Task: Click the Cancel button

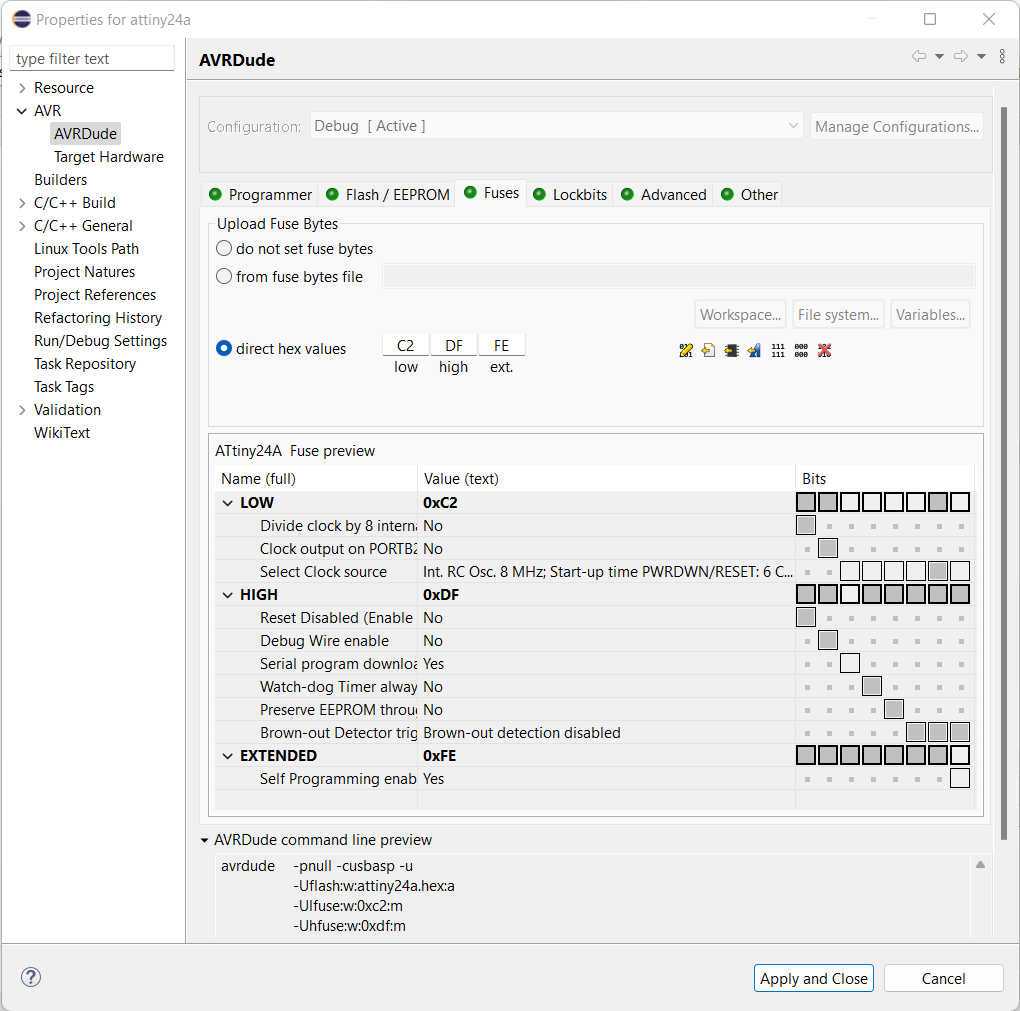Action: tap(943, 978)
